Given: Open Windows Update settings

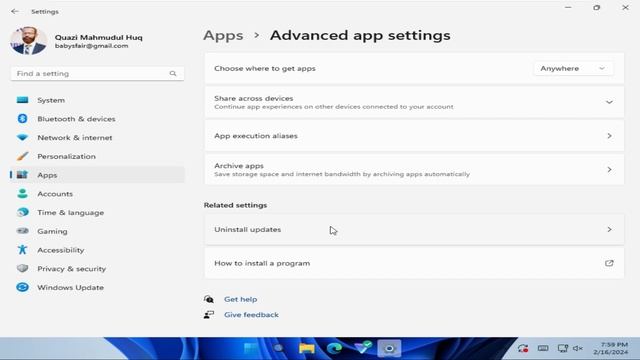Looking at the screenshot, I should tap(97, 287).
